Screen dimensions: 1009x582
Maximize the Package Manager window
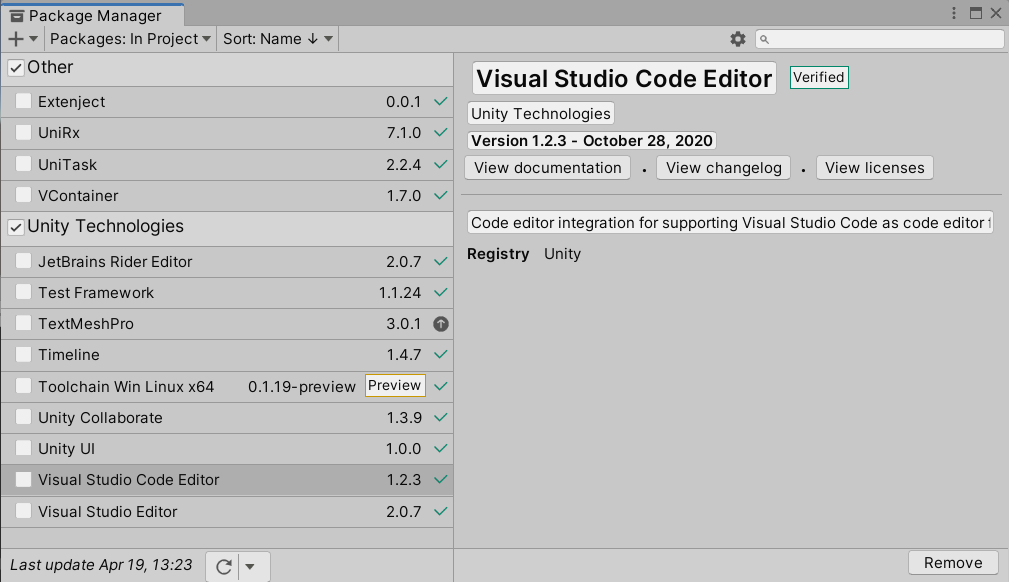[976, 13]
